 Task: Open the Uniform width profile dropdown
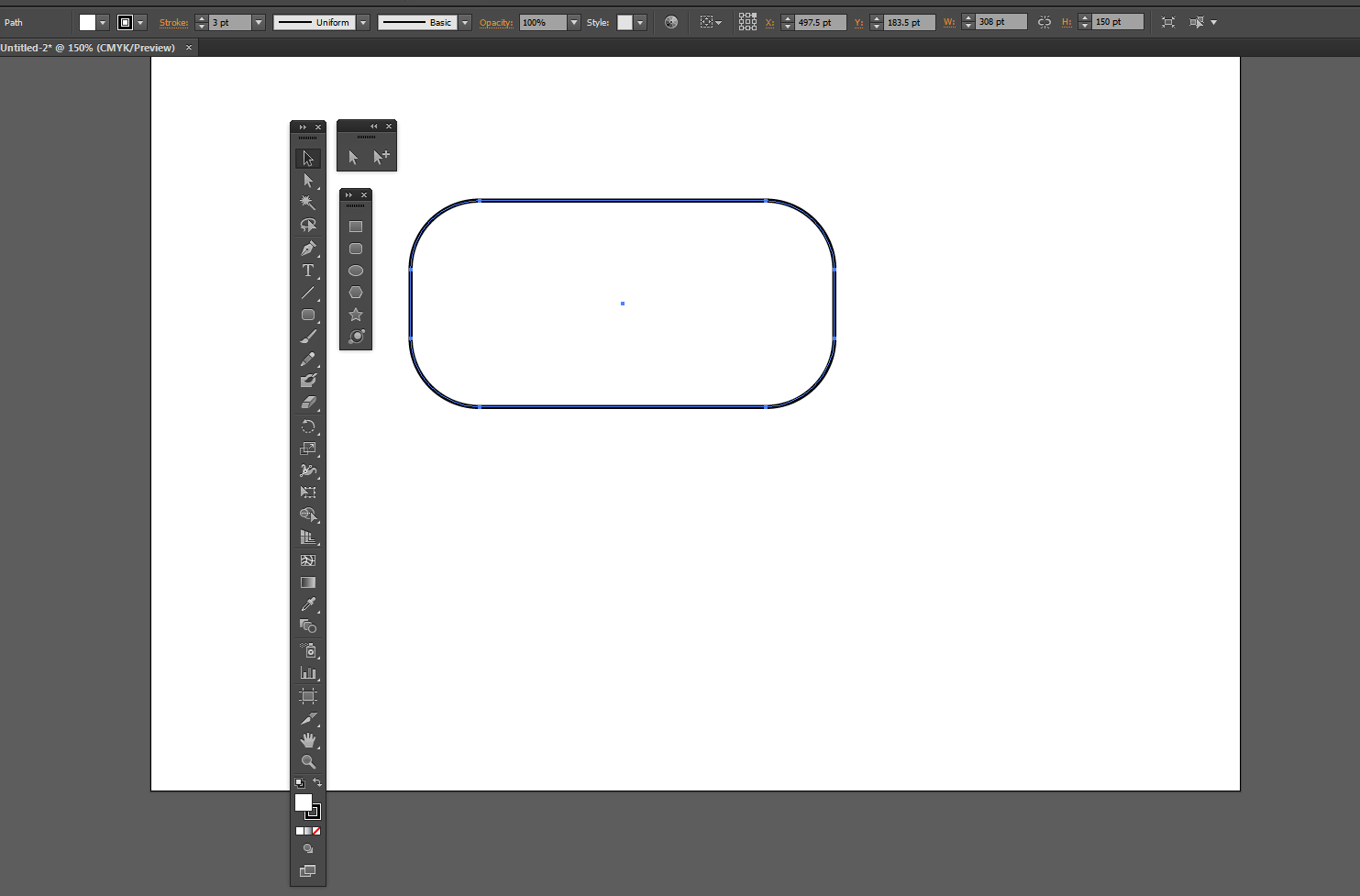[362, 21]
